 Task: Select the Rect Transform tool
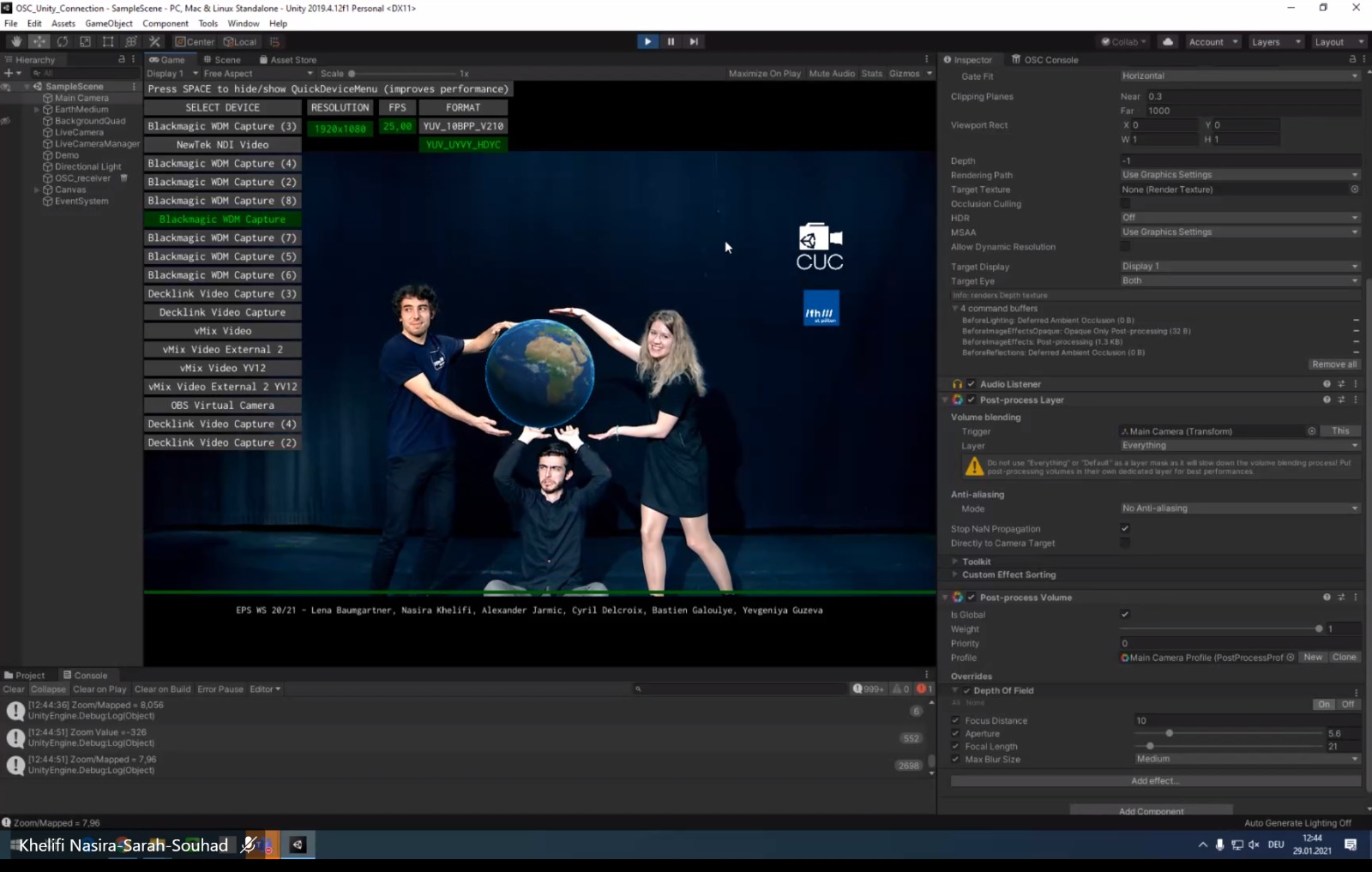(108, 41)
